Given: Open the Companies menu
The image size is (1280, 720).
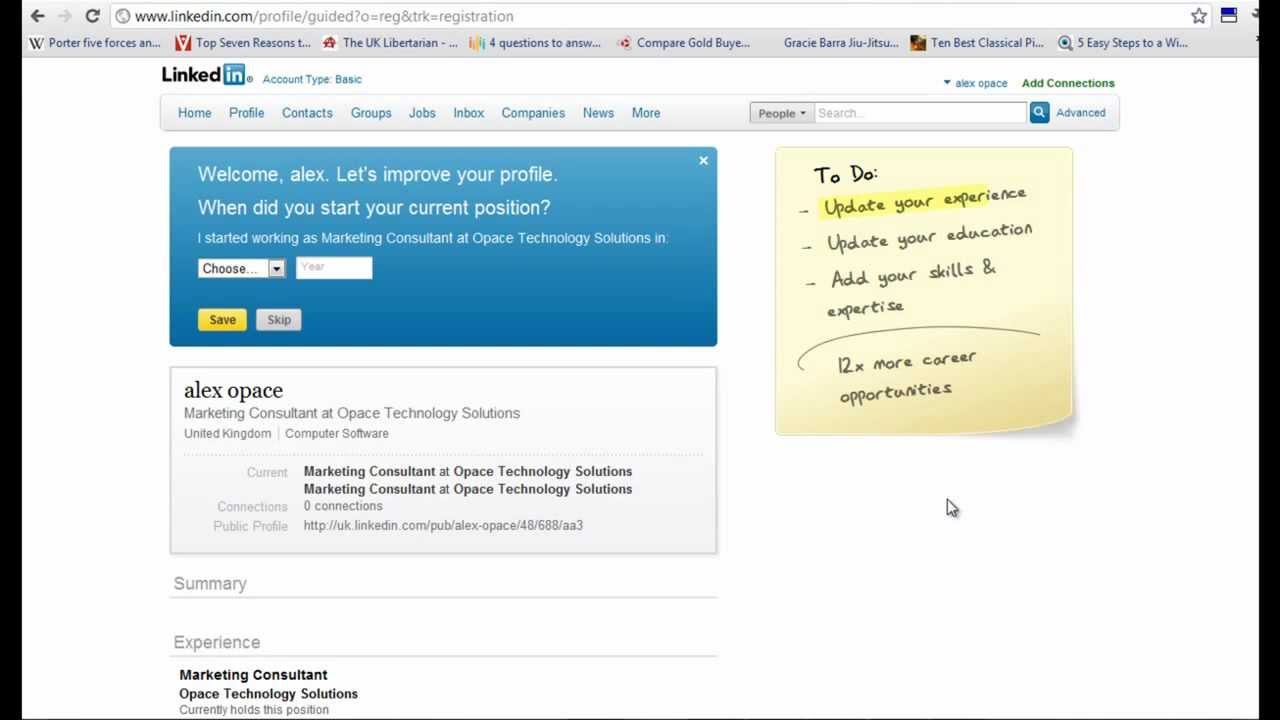Looking at the screenshot, I should click(533, 113).
